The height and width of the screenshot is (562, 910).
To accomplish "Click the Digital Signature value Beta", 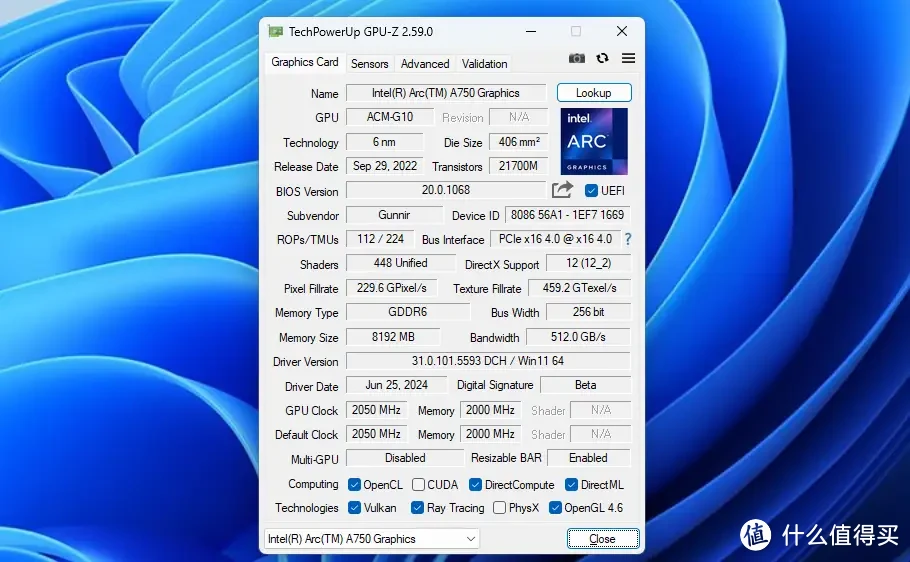I will click(585, 385).
